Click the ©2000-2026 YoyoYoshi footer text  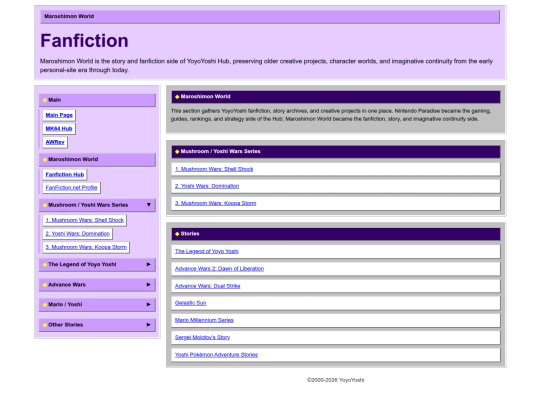[x=335, y=380]
